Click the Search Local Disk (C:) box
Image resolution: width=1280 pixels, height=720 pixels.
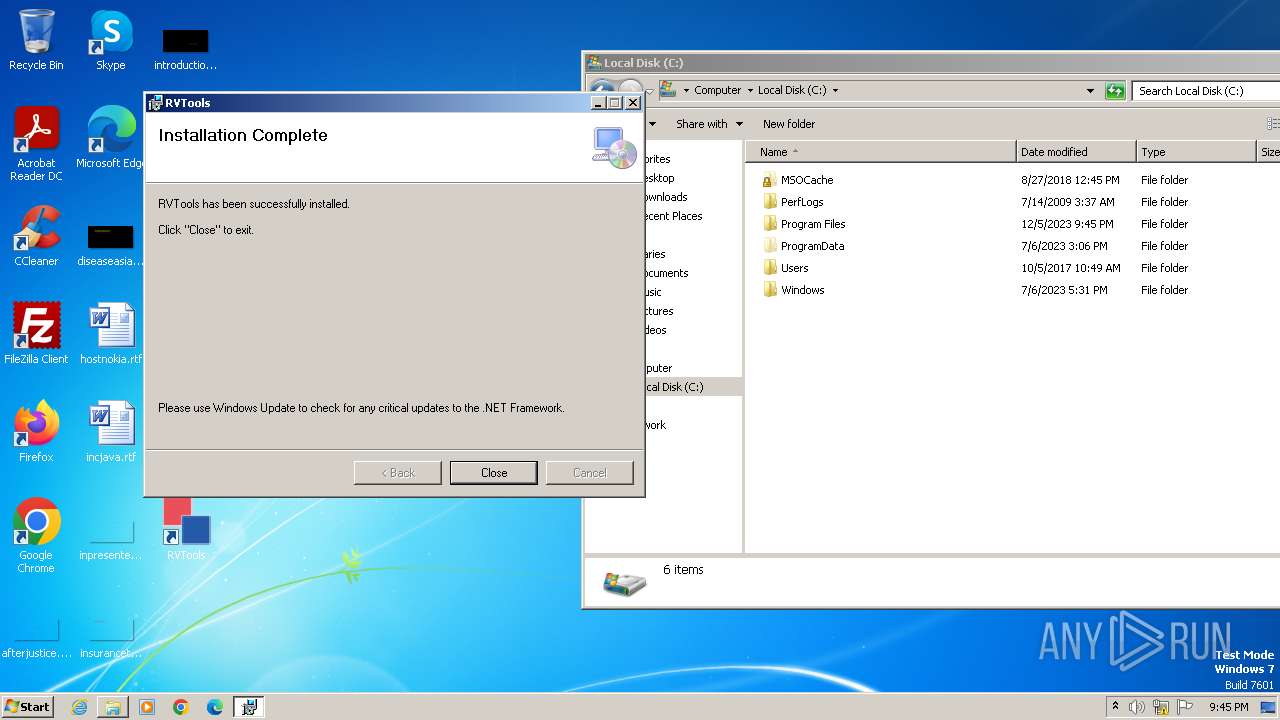[x=1207, y=91]
